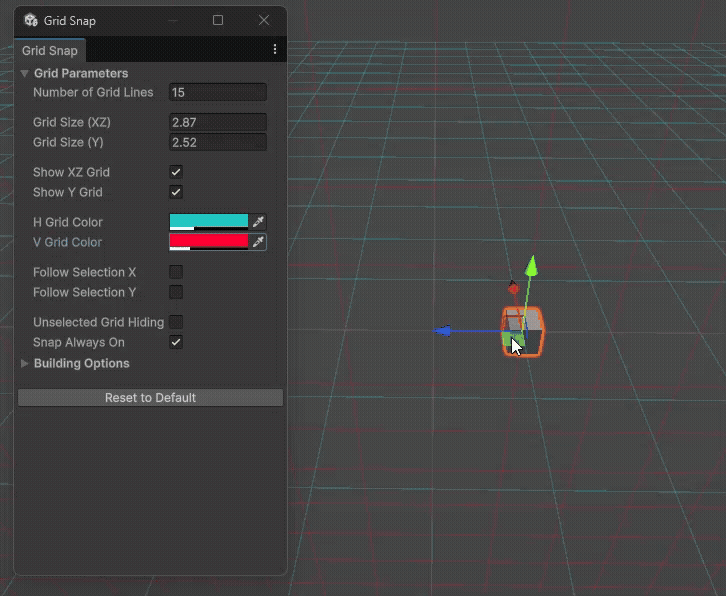Maximize the Grid Snap window
The image size is (726, 596).
click(218, 20)
